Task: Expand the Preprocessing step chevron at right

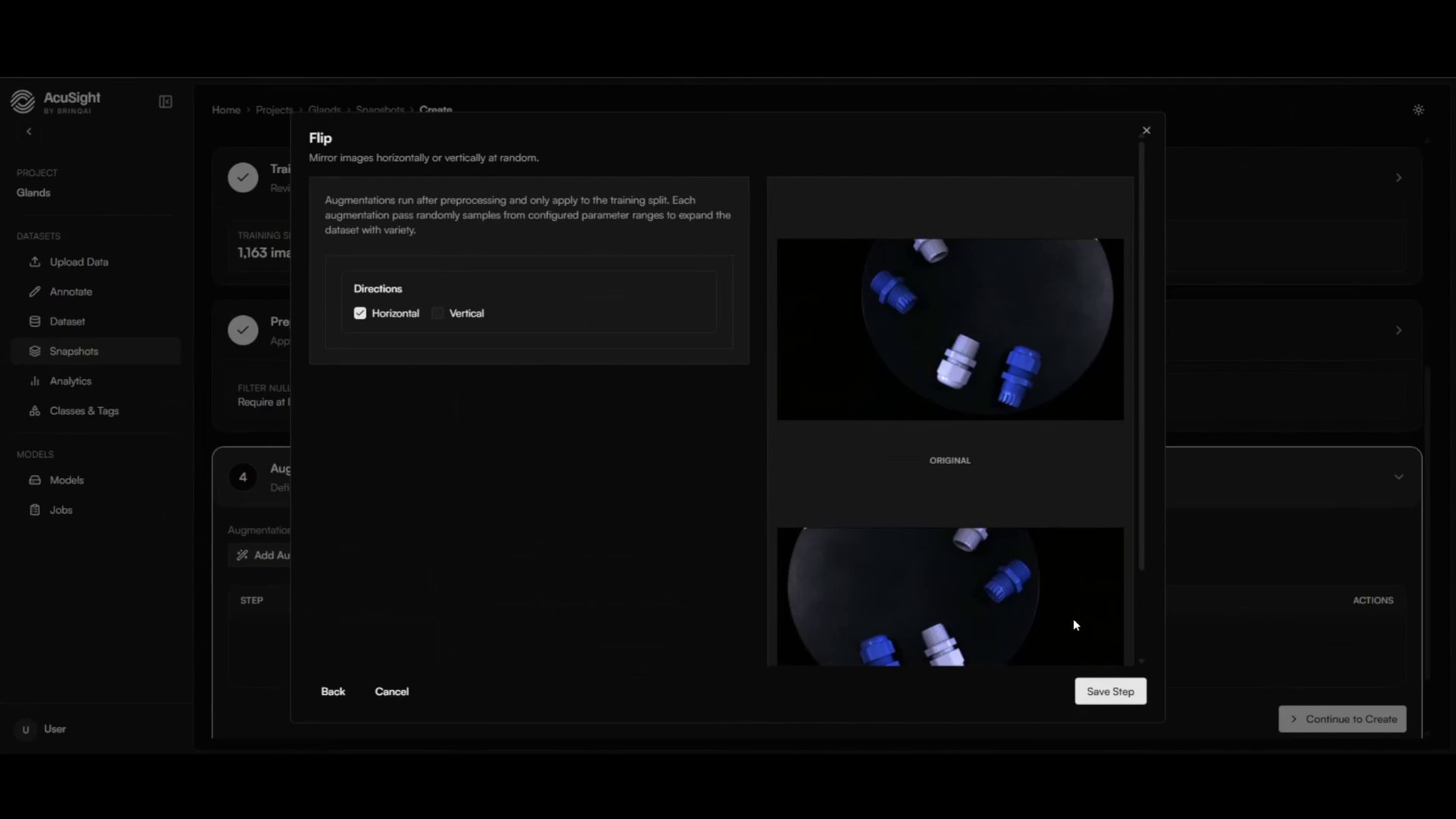Action: [1398, 331]
